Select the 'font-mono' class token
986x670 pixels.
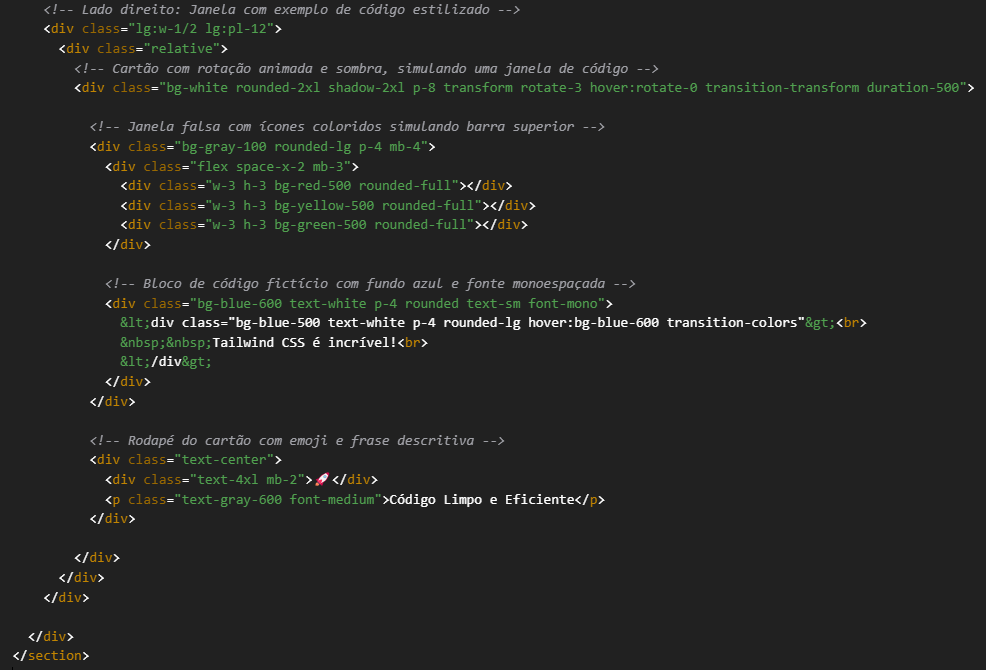point(563,304)
